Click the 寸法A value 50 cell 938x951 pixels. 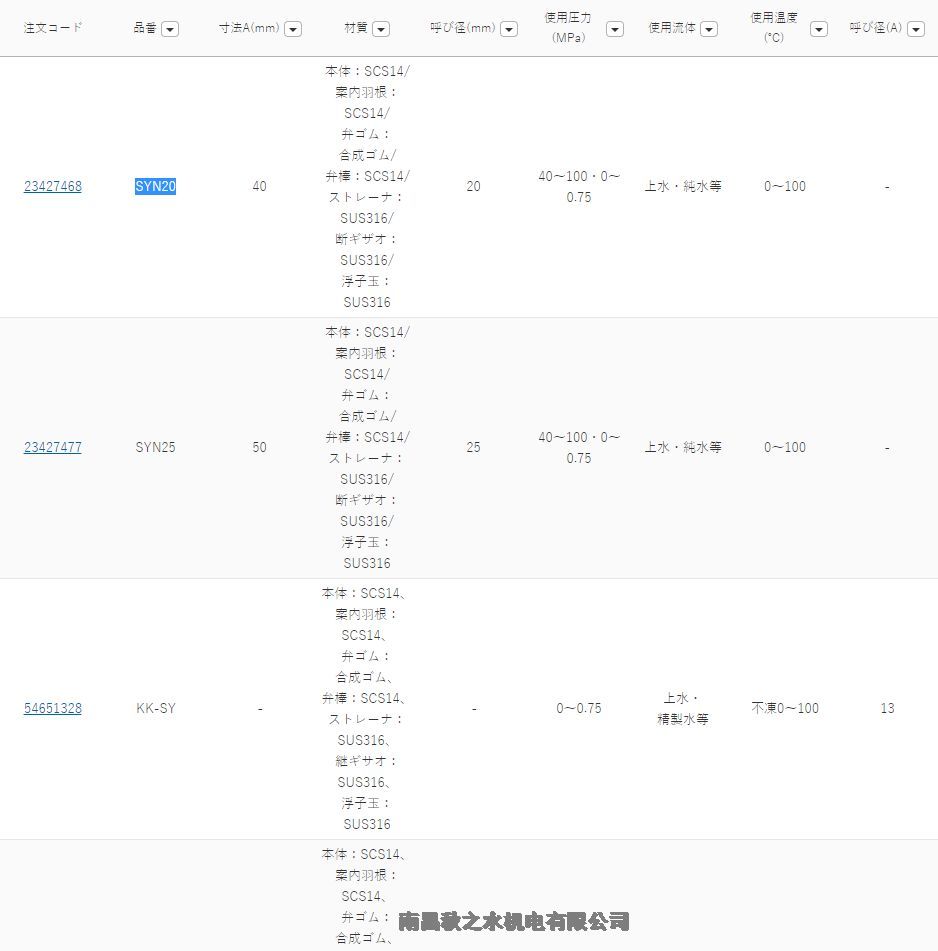pos(259,448)
